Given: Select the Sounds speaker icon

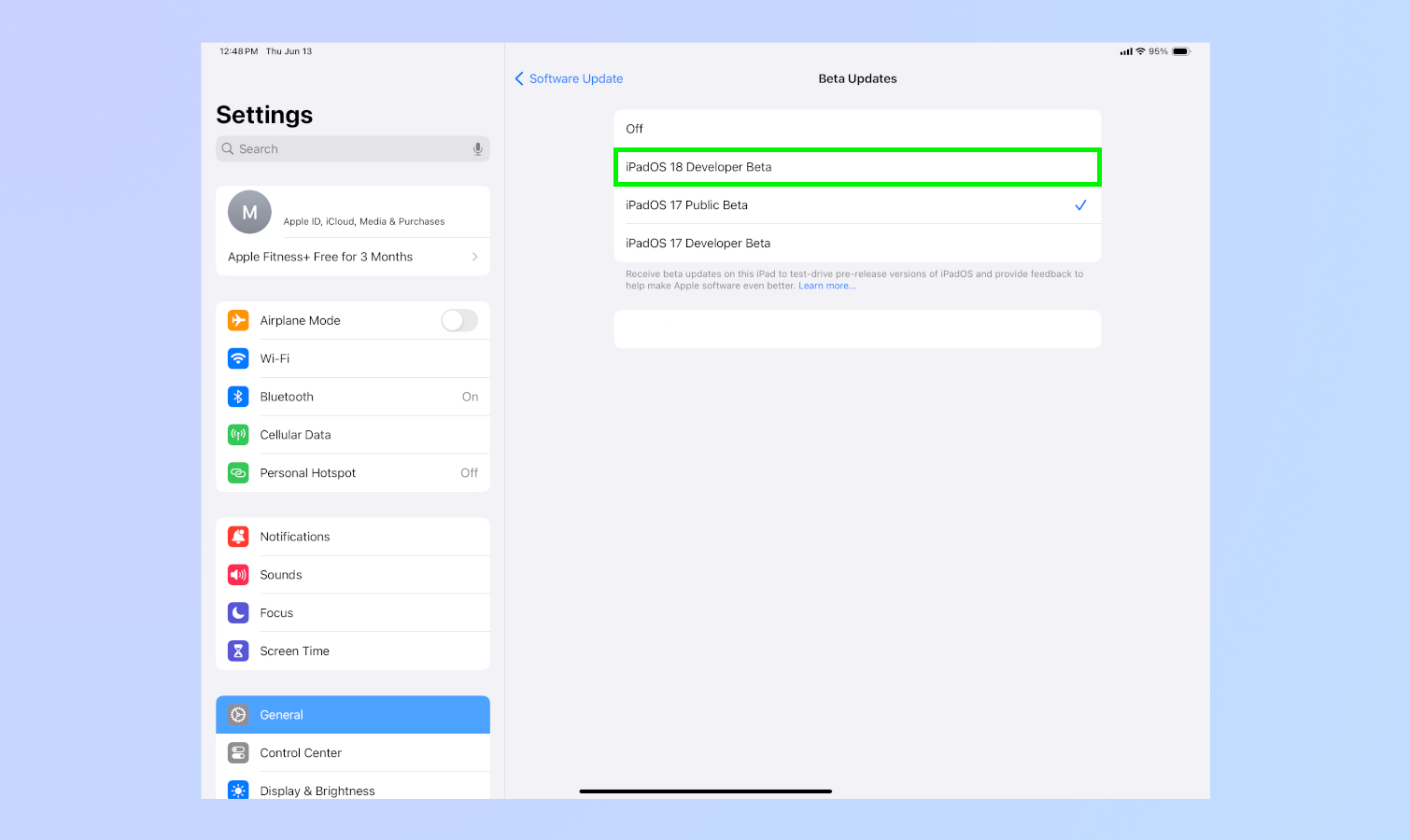Looking at the screenshot, I should click(238, 574).
